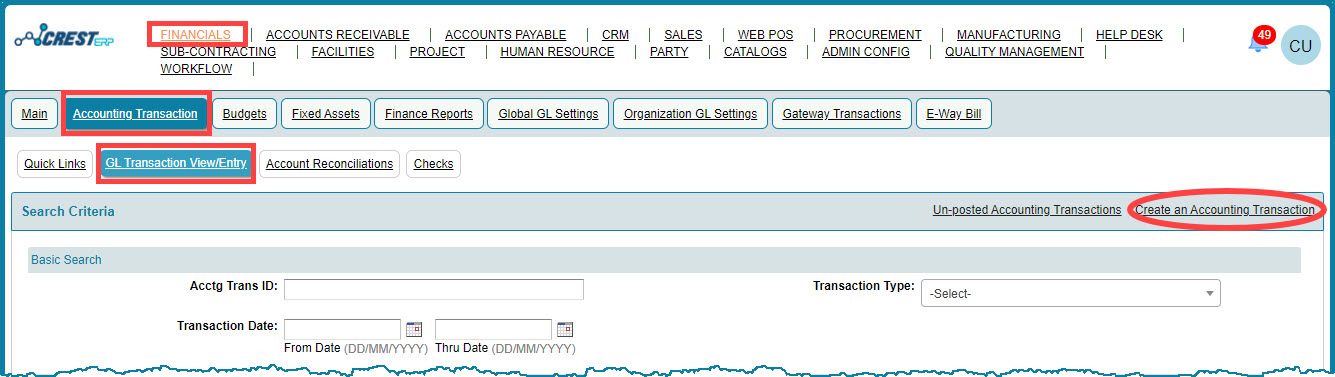Screen dimensions: 1335x377
Task: Open the Finance Reports tab
Action: click(x=429, y=114)
